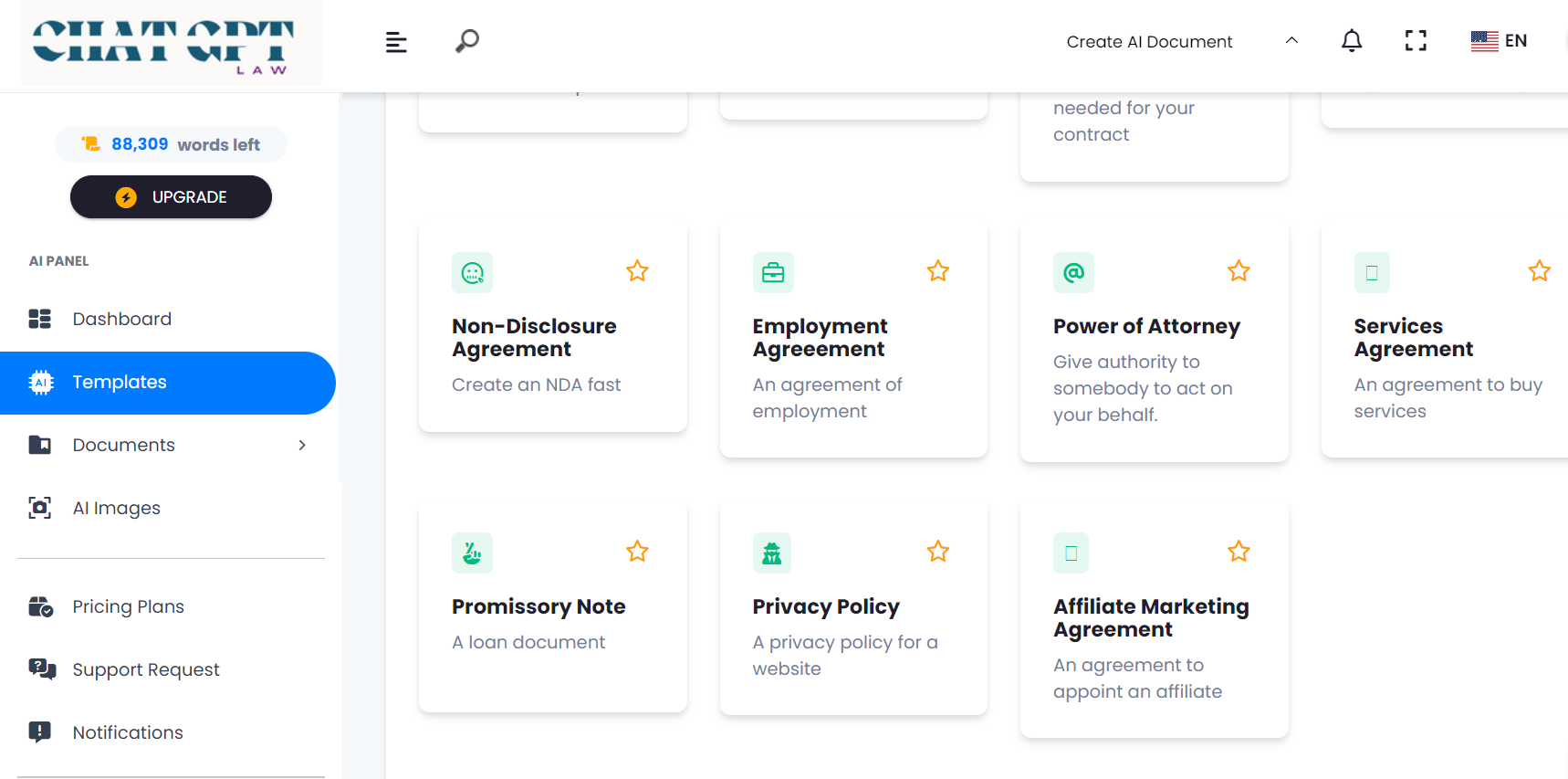Toggle favorite star on Affiliate Marketing Agreement
1568x779 pixels.
[x=1239, y=552]
